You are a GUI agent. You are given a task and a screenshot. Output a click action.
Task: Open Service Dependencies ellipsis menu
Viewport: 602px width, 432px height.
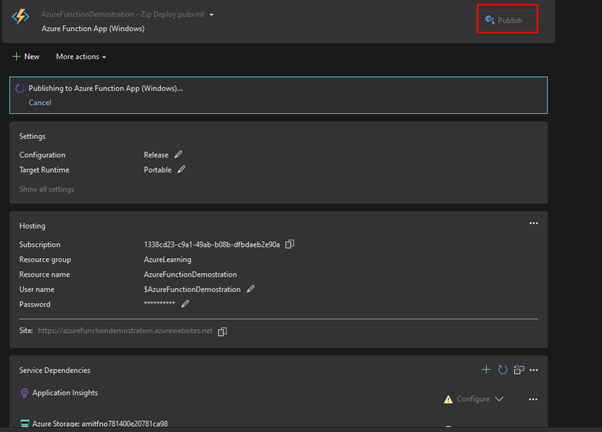[x=534, y=370]
